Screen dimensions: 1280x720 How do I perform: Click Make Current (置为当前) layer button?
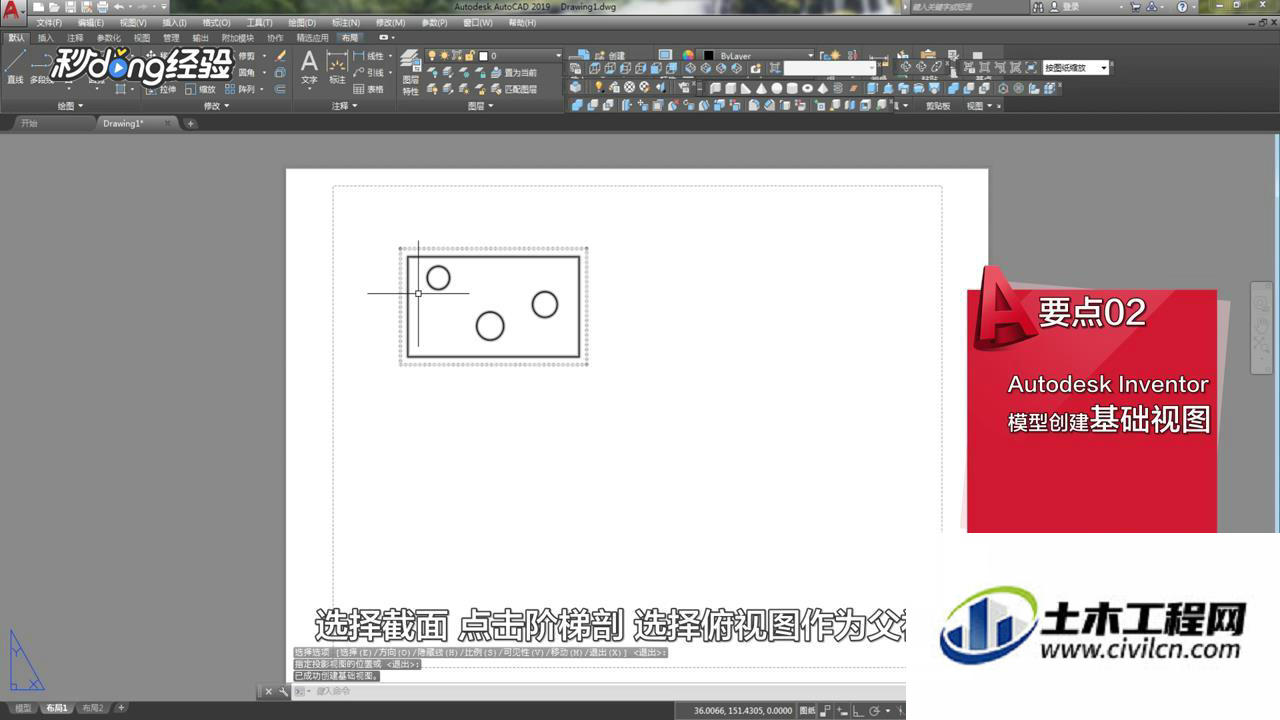coord(513,73)
